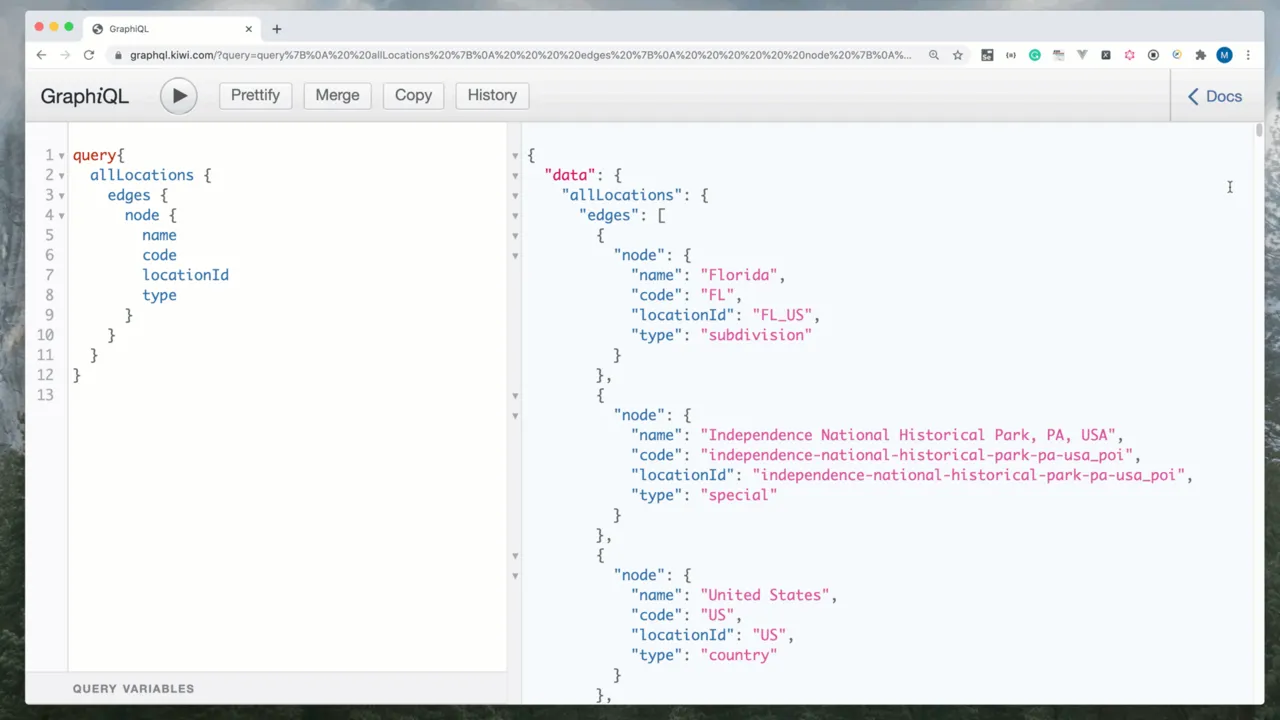Click the zoom magnifier icon in the address bar
Screen dimensions: 1280x720
pos(934,55)
